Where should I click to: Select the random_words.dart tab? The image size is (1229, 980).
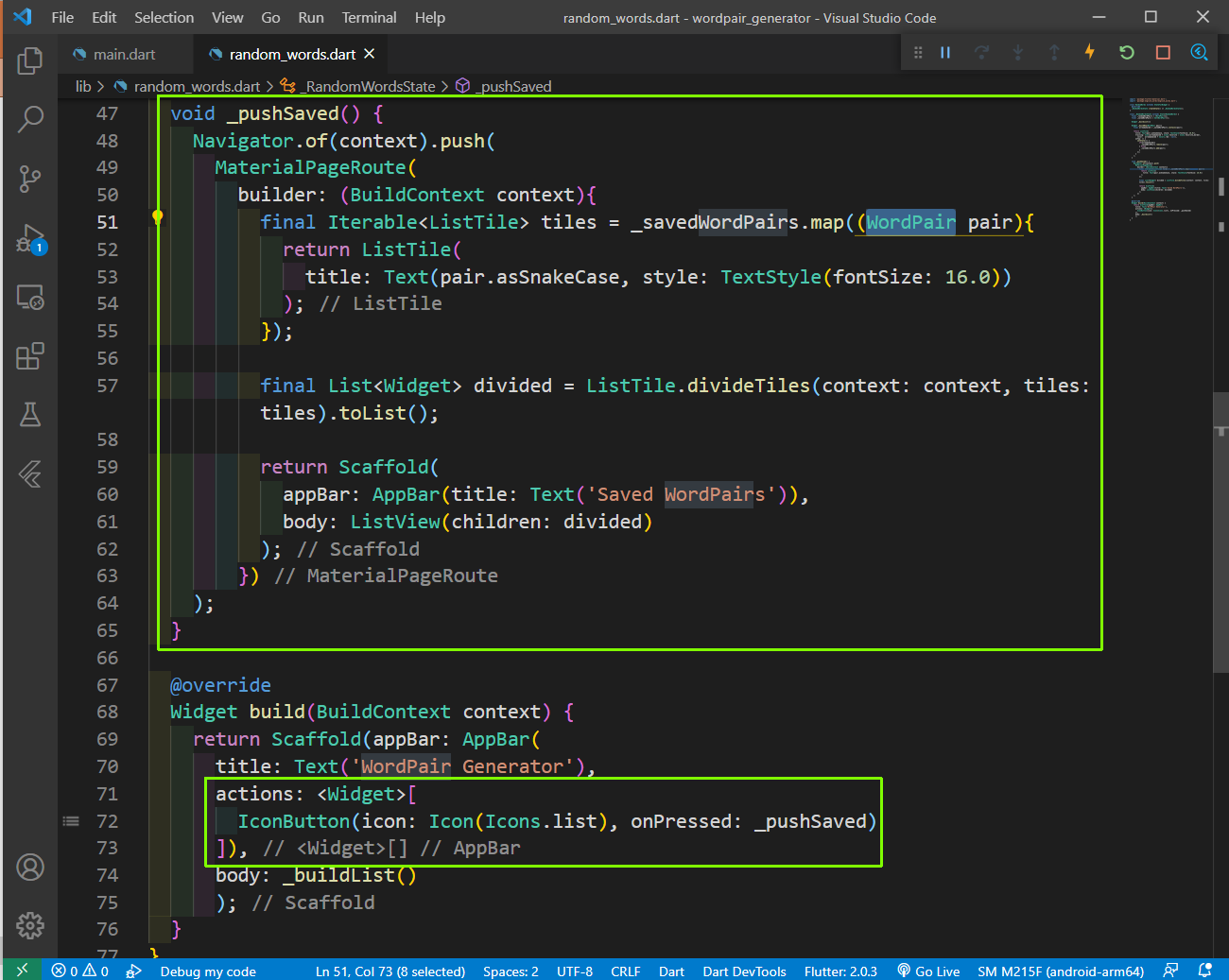(292, 54)
